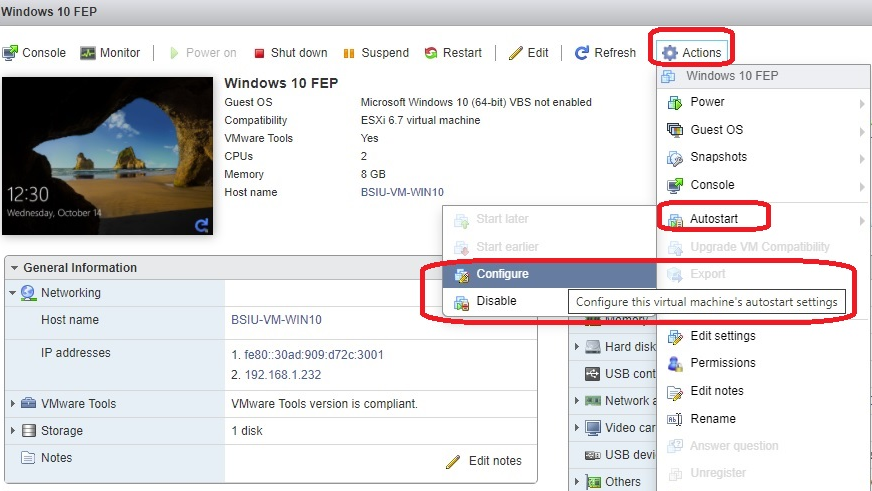This screenshot has width=872, height=491.
Task: Select Permissions from Actions menu
Action: pyautogui.click(x=722, y=363)
